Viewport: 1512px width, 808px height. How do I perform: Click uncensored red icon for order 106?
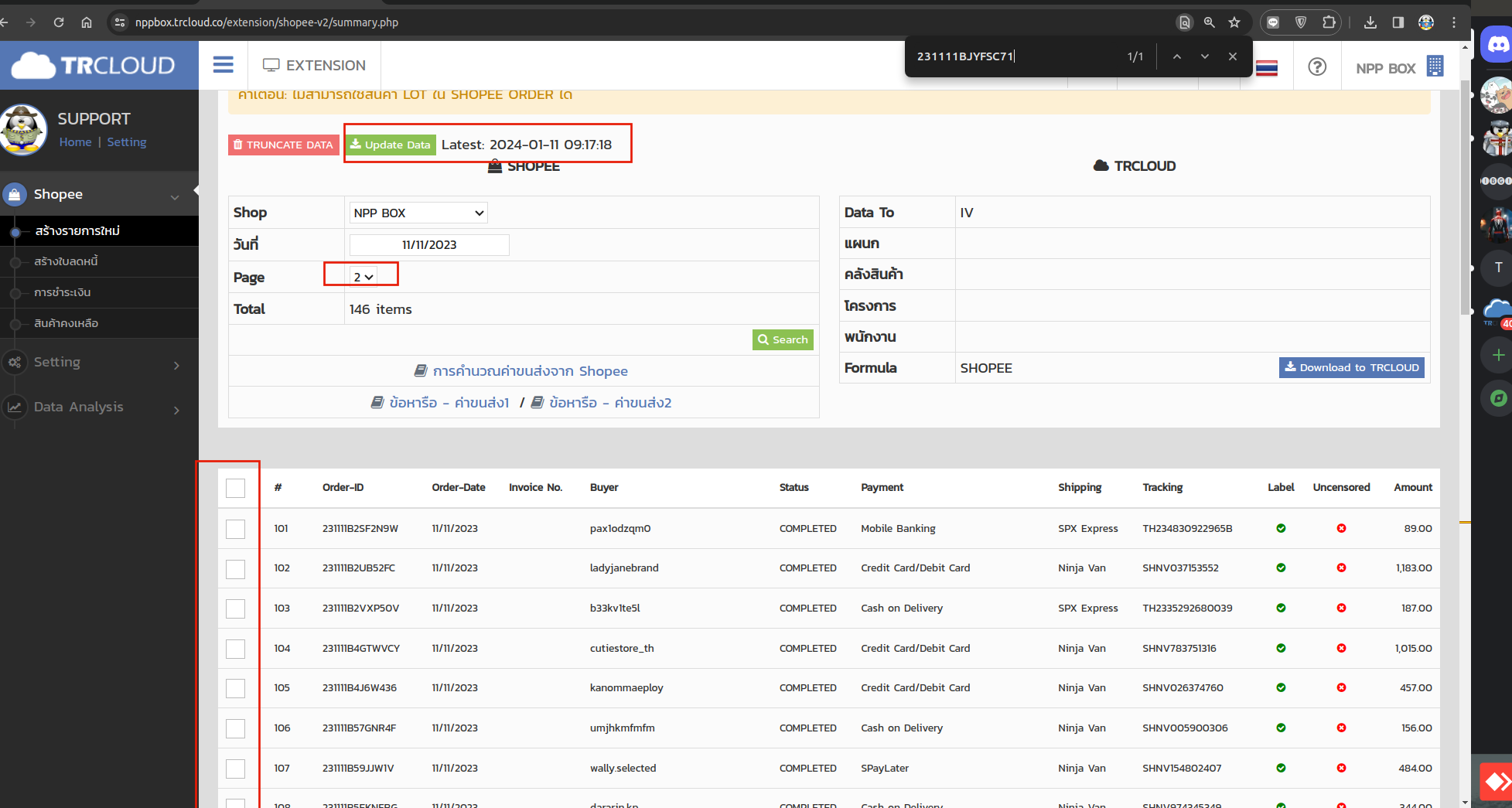1341,728
